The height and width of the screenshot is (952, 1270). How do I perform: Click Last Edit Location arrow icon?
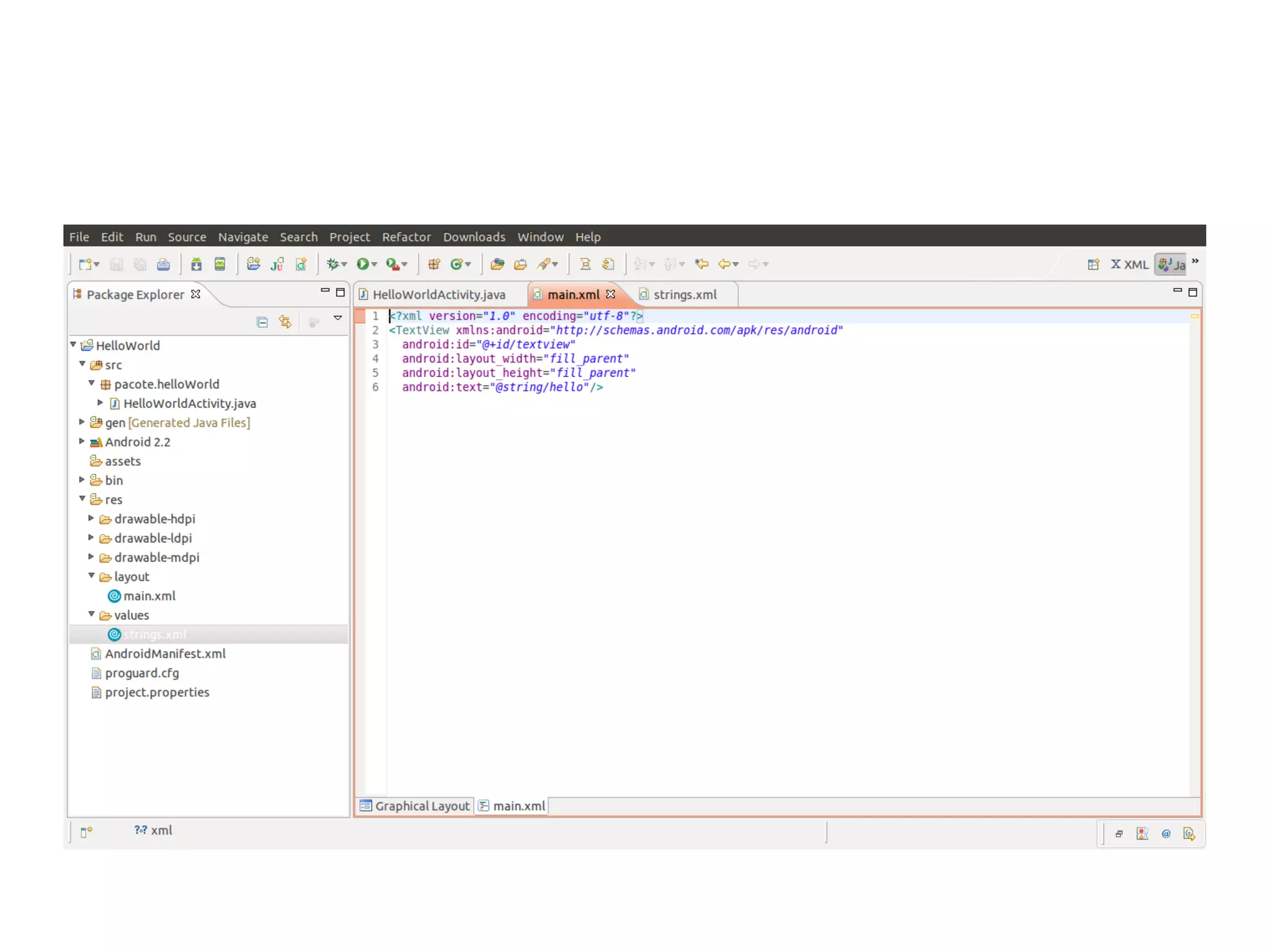(x=701, y=264)
